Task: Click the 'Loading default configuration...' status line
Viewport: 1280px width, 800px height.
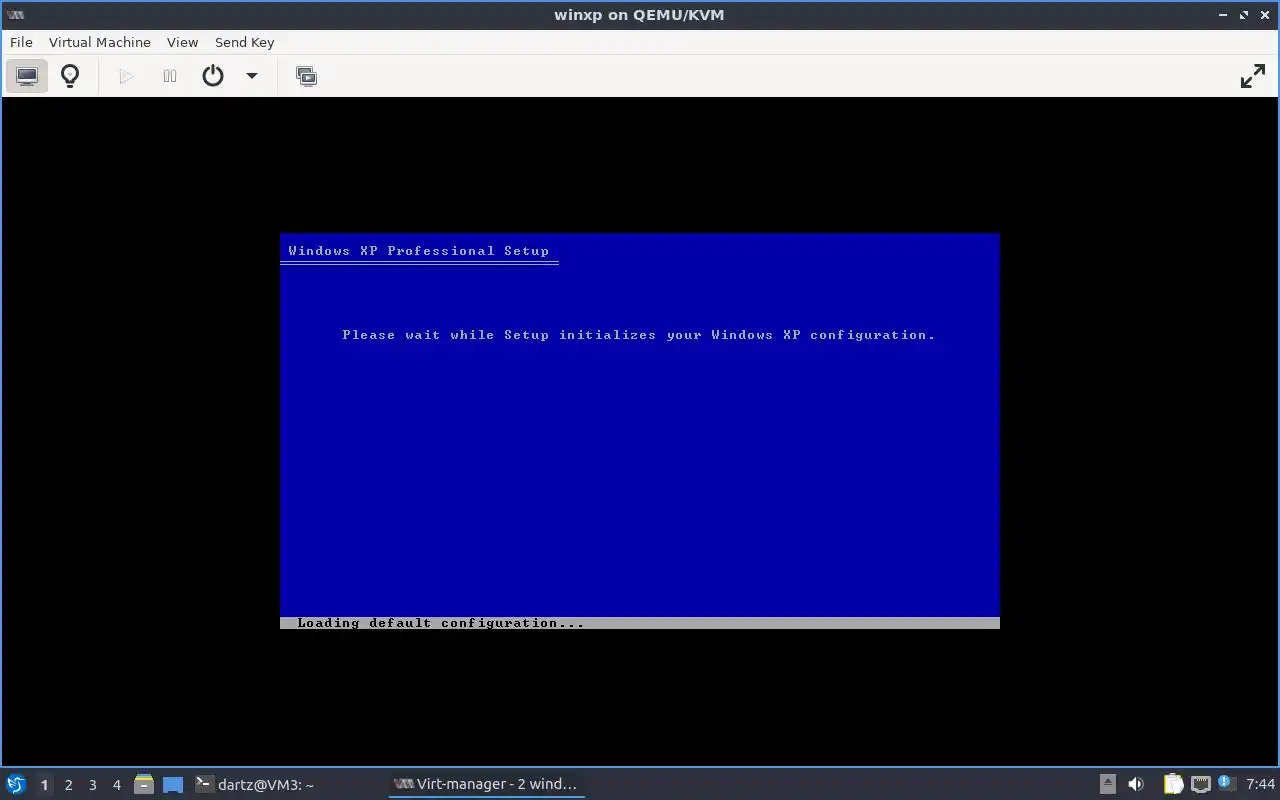Action: 440,623
